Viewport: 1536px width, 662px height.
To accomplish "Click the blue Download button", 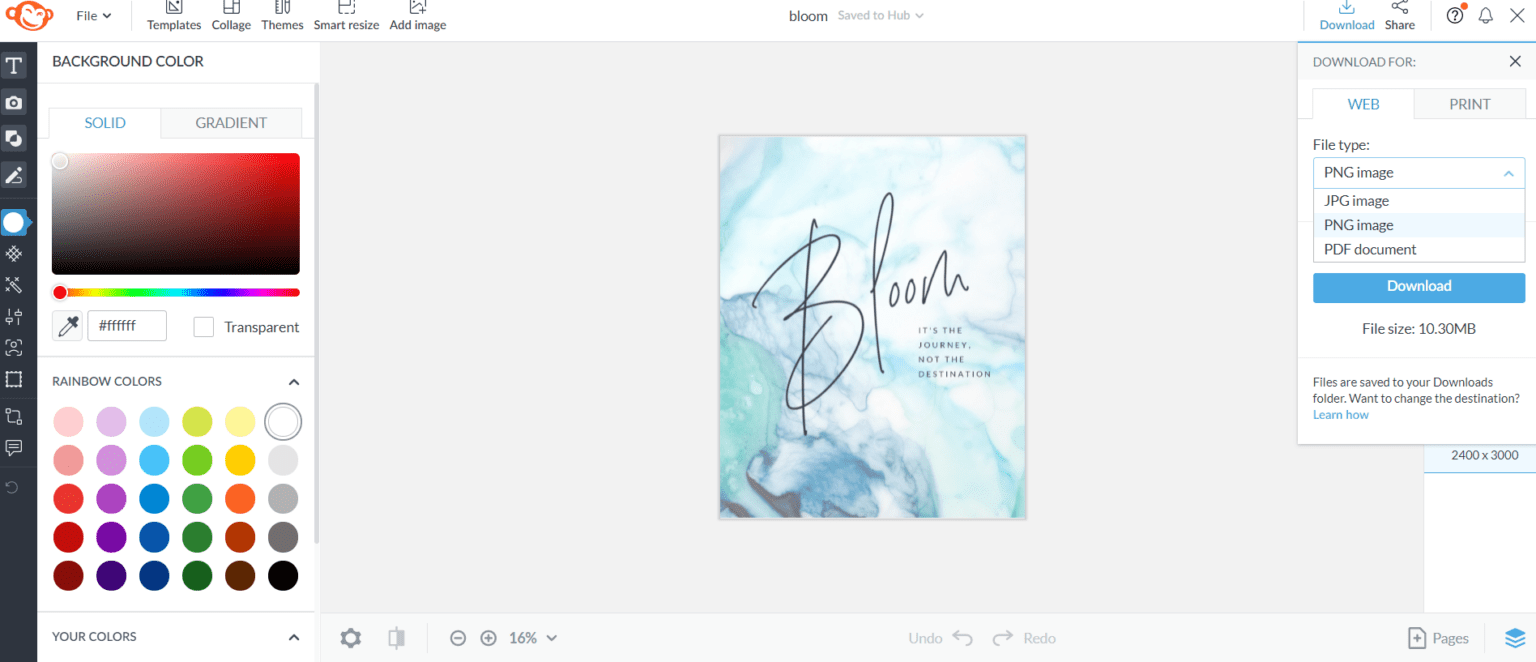I will (x=1419, y=287).
